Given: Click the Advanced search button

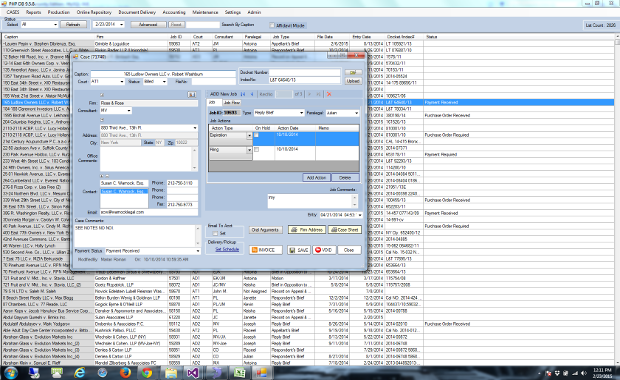Looking at the screenshot, I should click(x=148, y=25).
